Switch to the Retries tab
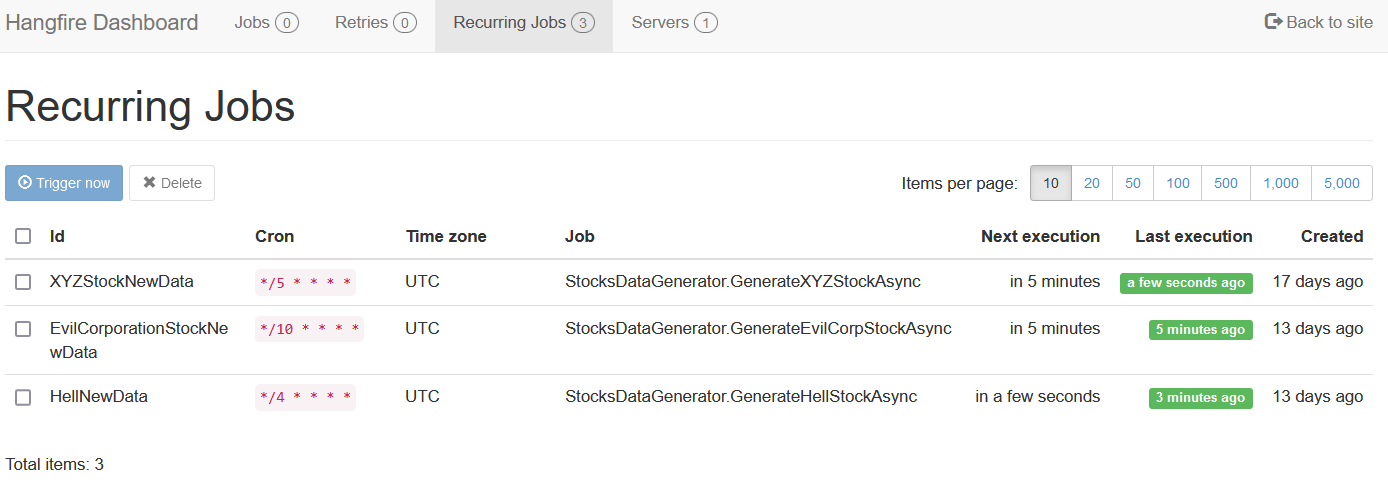 (x=375, y=22)
